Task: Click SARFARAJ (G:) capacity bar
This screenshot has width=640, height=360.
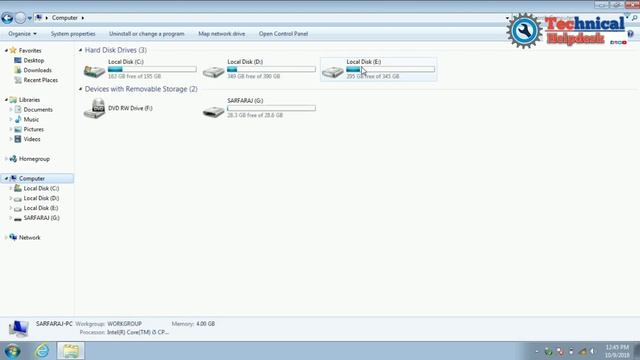Action: point(271,108)
